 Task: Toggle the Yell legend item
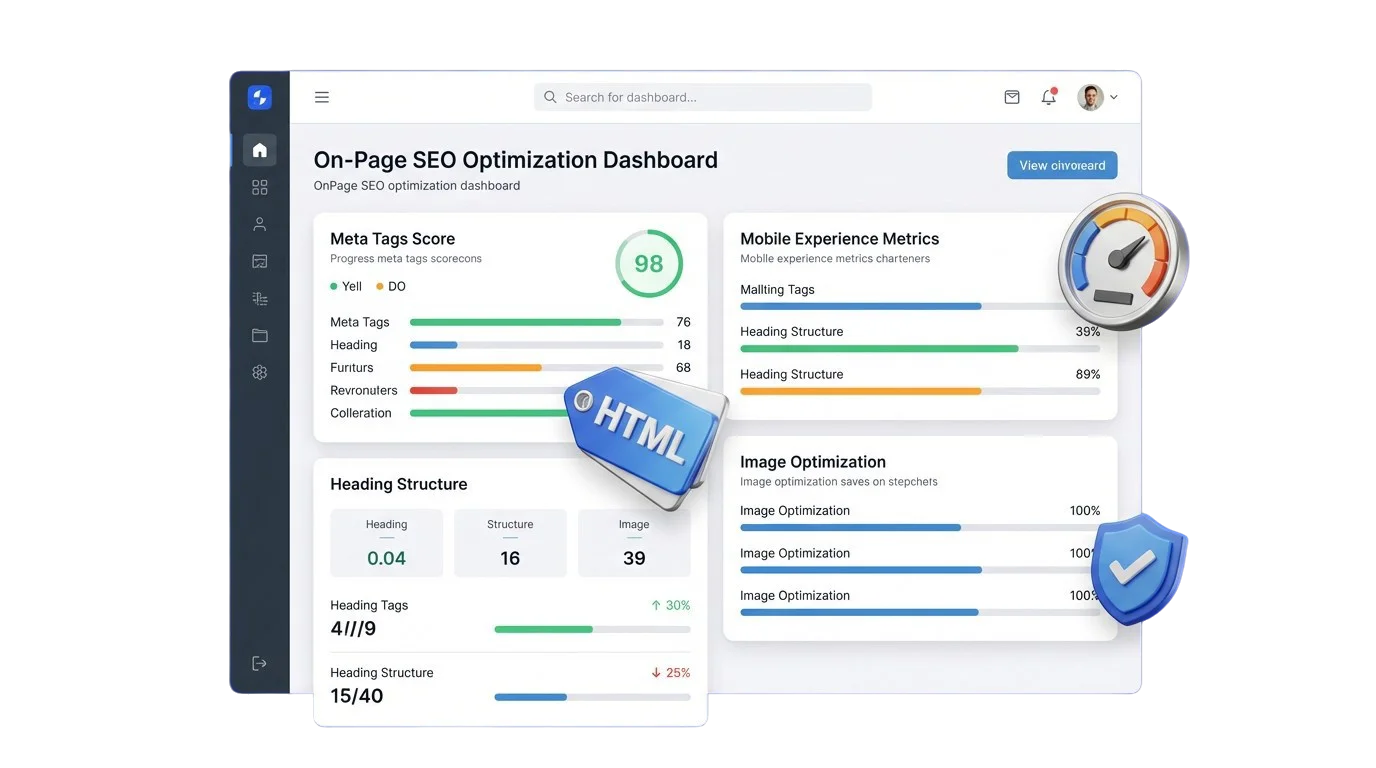tap(346, 286)
